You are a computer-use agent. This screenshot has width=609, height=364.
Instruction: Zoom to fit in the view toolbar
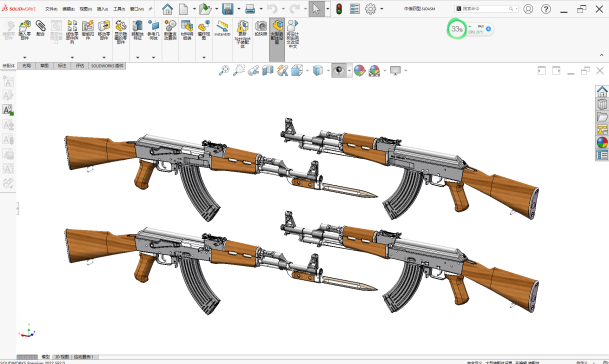point(224,70)
